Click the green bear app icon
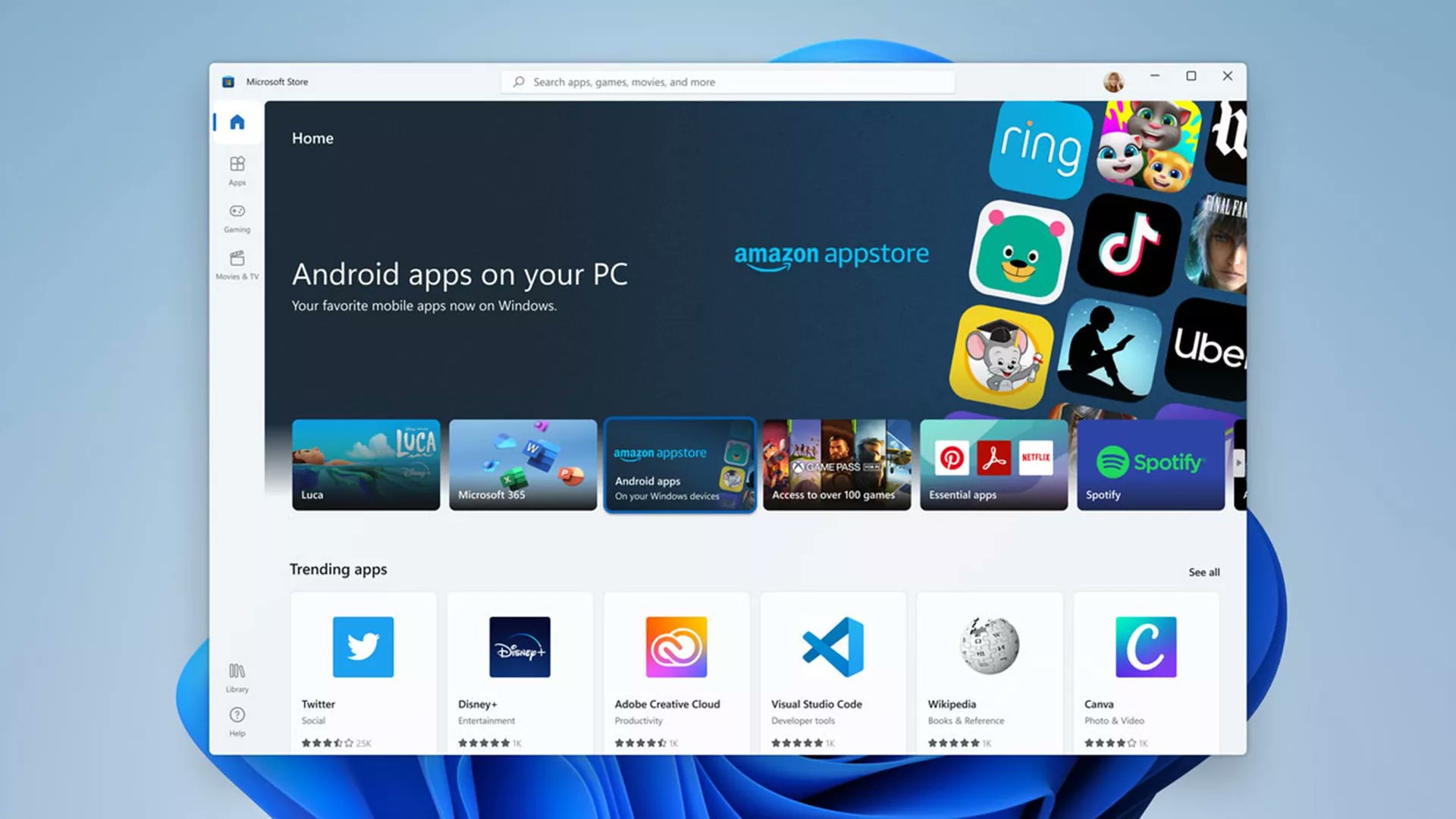Image resolution: width=1456 pixels, height=819 pixels. pos(1021,253)
